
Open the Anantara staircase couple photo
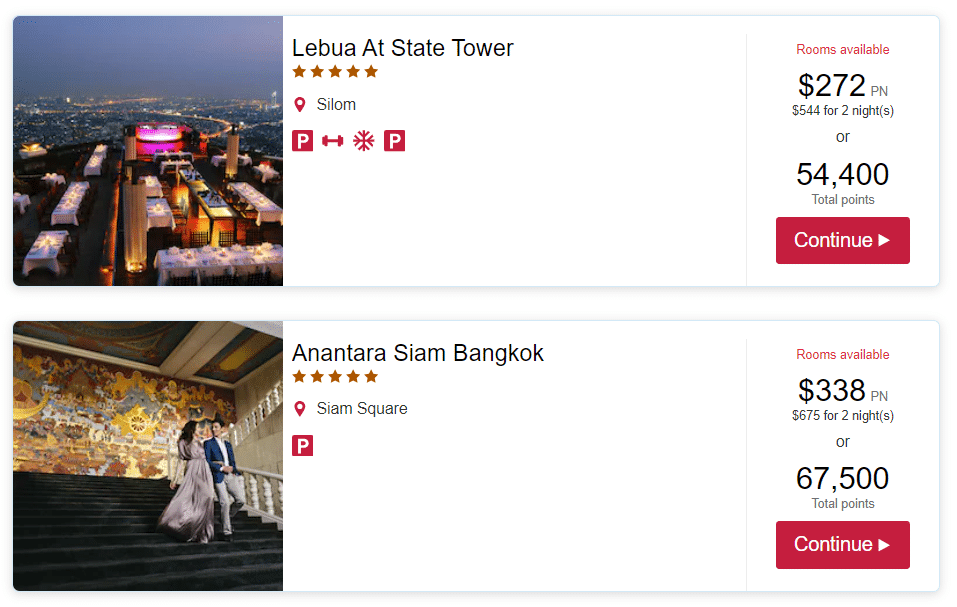[x=148, y=456]
